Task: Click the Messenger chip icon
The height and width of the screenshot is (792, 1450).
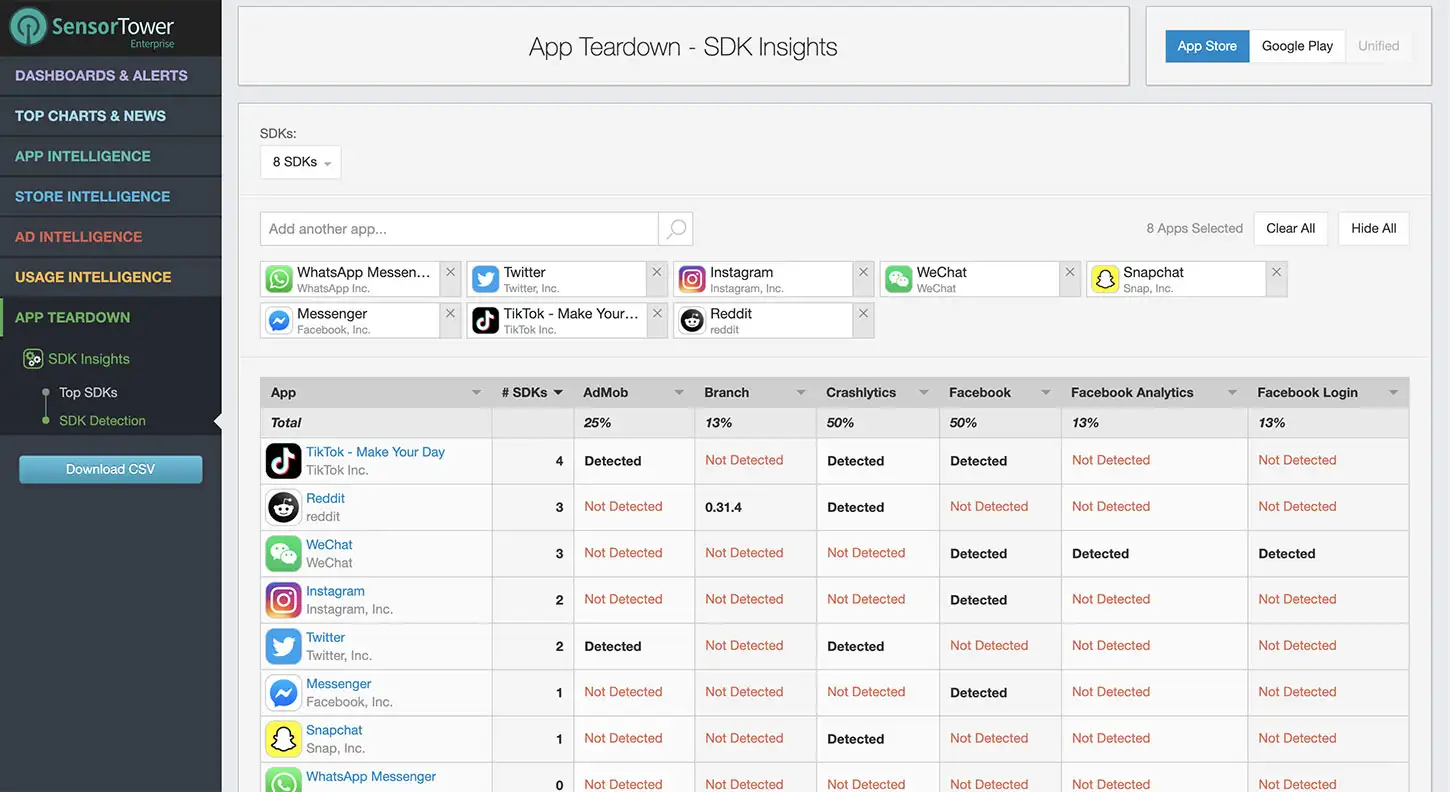Action: pyautogui.click(x=279, y=320)
